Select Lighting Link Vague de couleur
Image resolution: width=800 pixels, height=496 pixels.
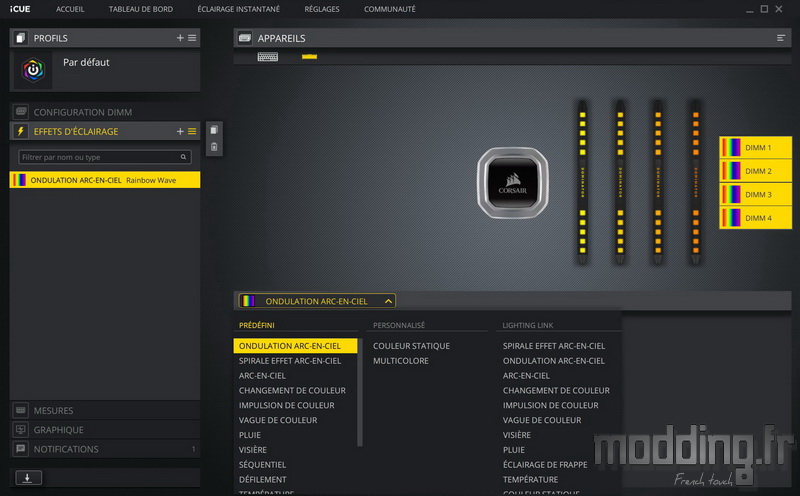click(542, 420)
